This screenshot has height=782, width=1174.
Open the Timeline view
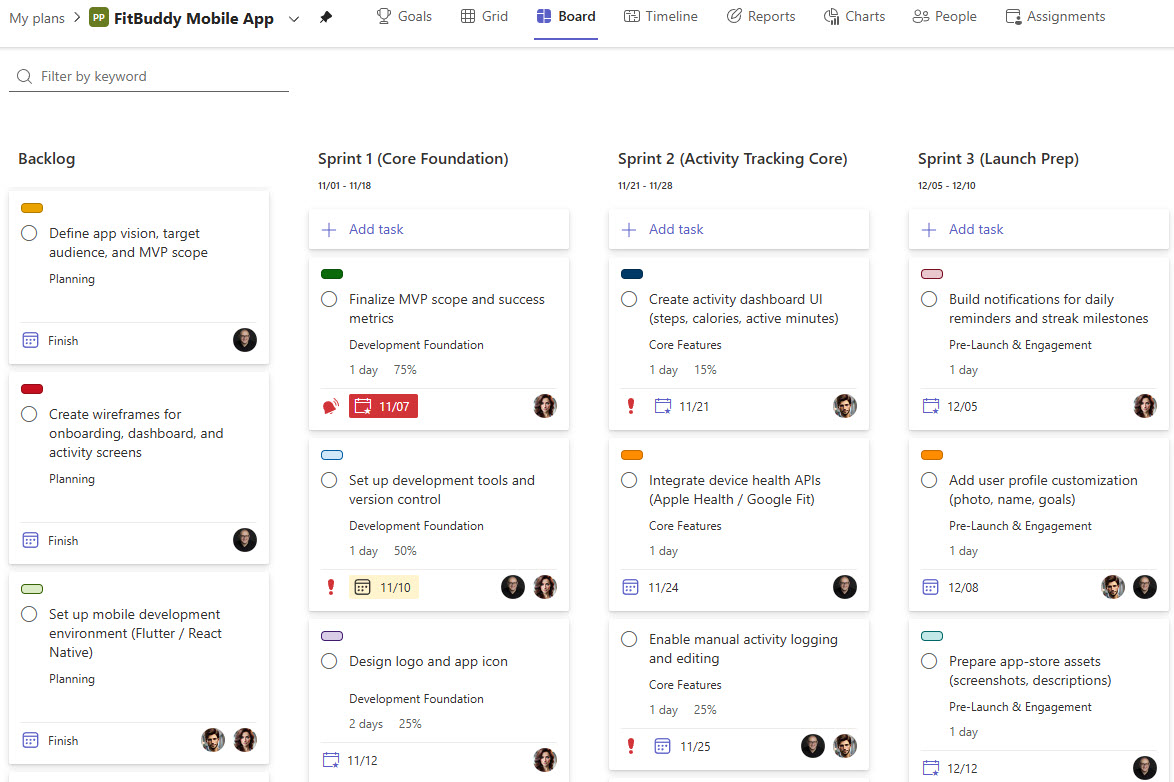(x=660, y=16)
